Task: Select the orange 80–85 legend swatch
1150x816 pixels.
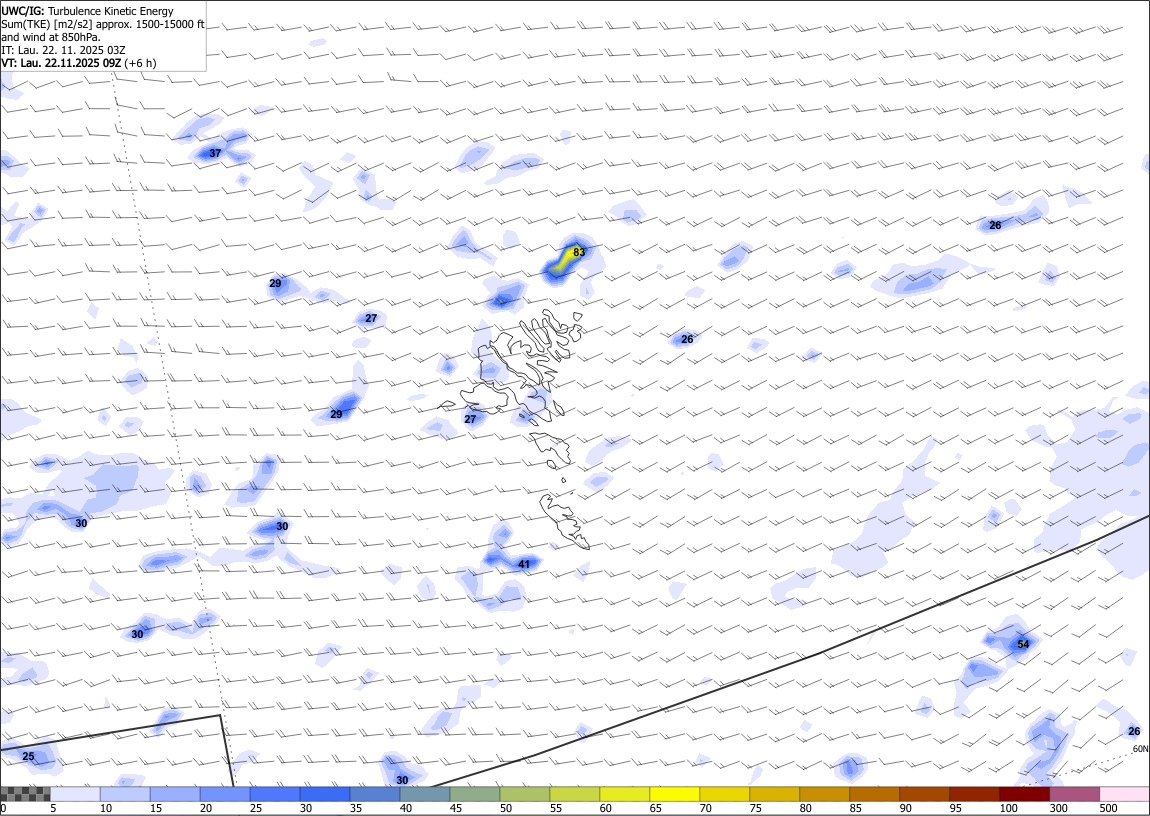Action: [x=824, y=794]
